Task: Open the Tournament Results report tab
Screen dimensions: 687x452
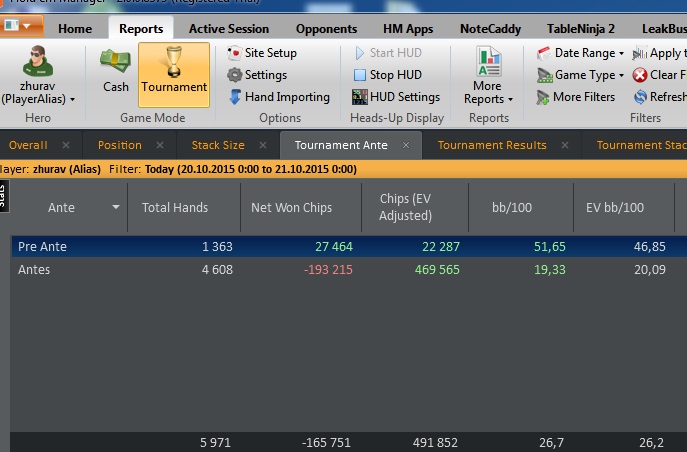Action: coord(491,145)
